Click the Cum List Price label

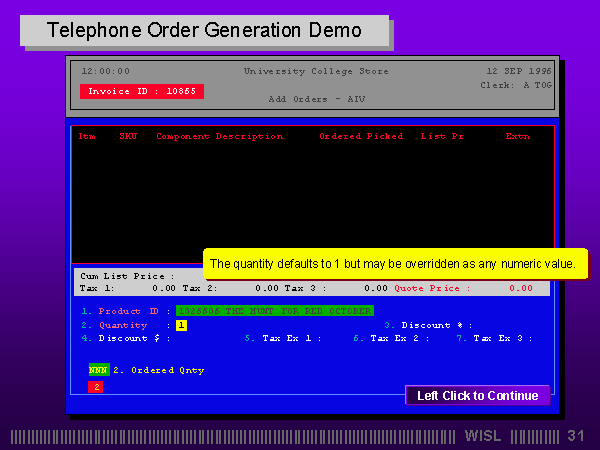[126, 276]
